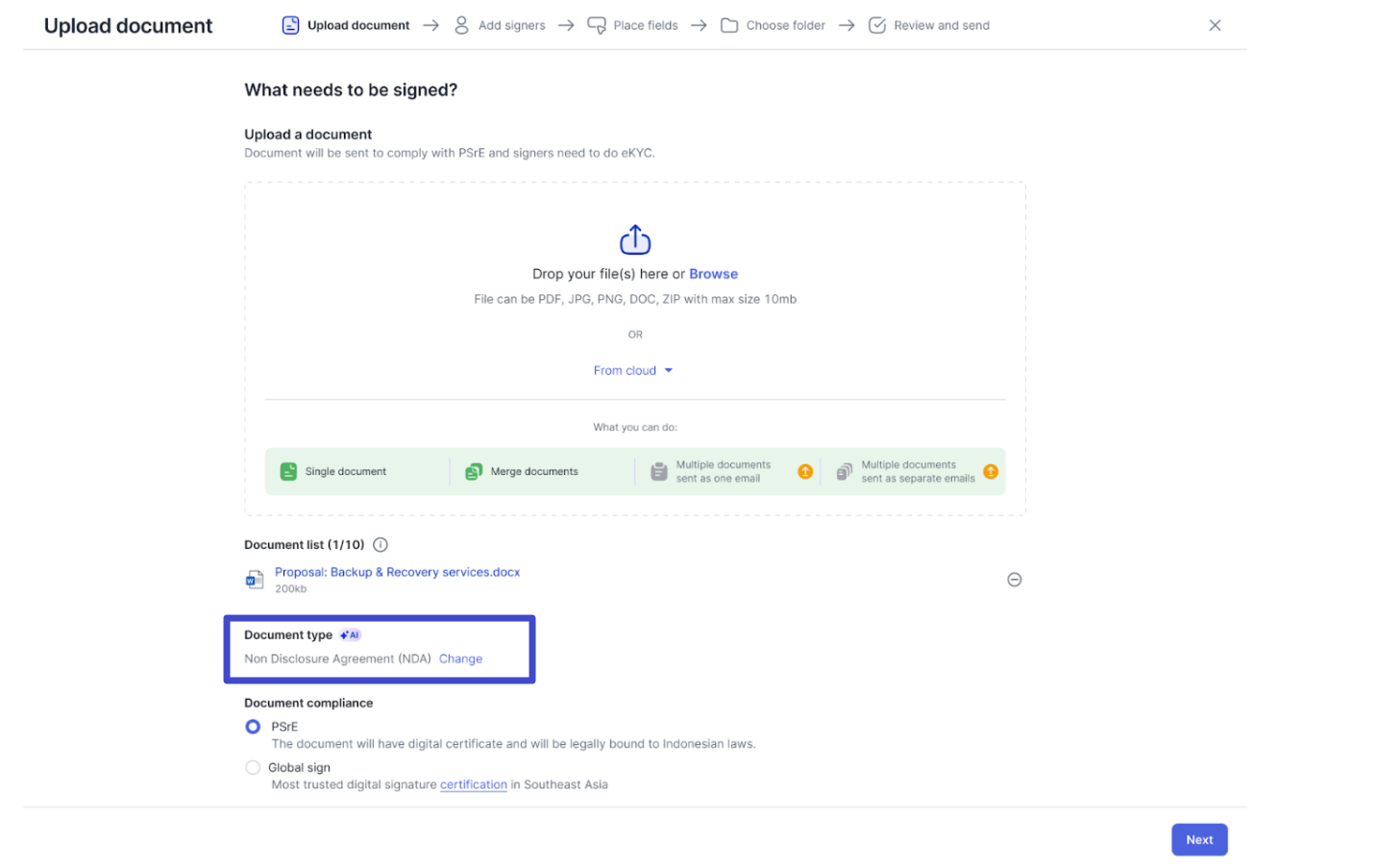Screen dimensions: 1400x868
Task: Click the Word file icon for Proposal document
Action: (x=255, y=580)
